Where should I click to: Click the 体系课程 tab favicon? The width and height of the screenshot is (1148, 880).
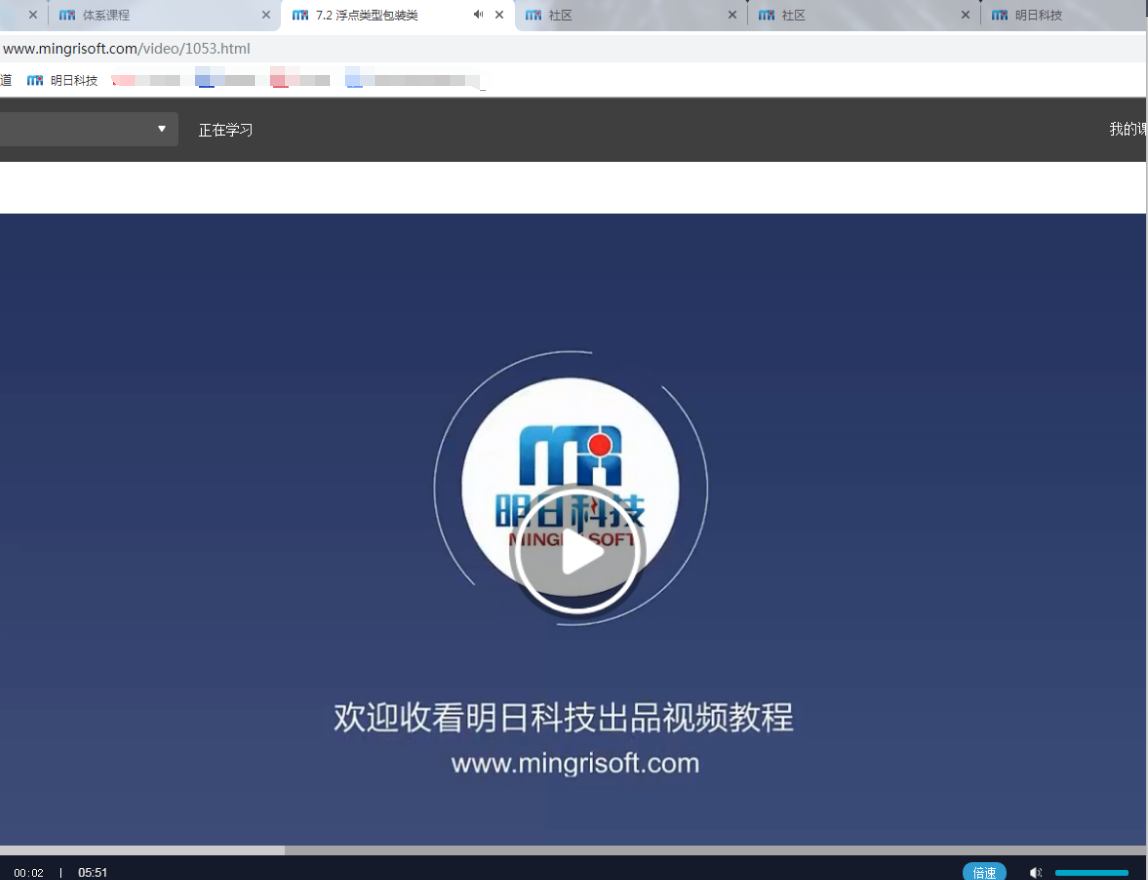(67, 15)
